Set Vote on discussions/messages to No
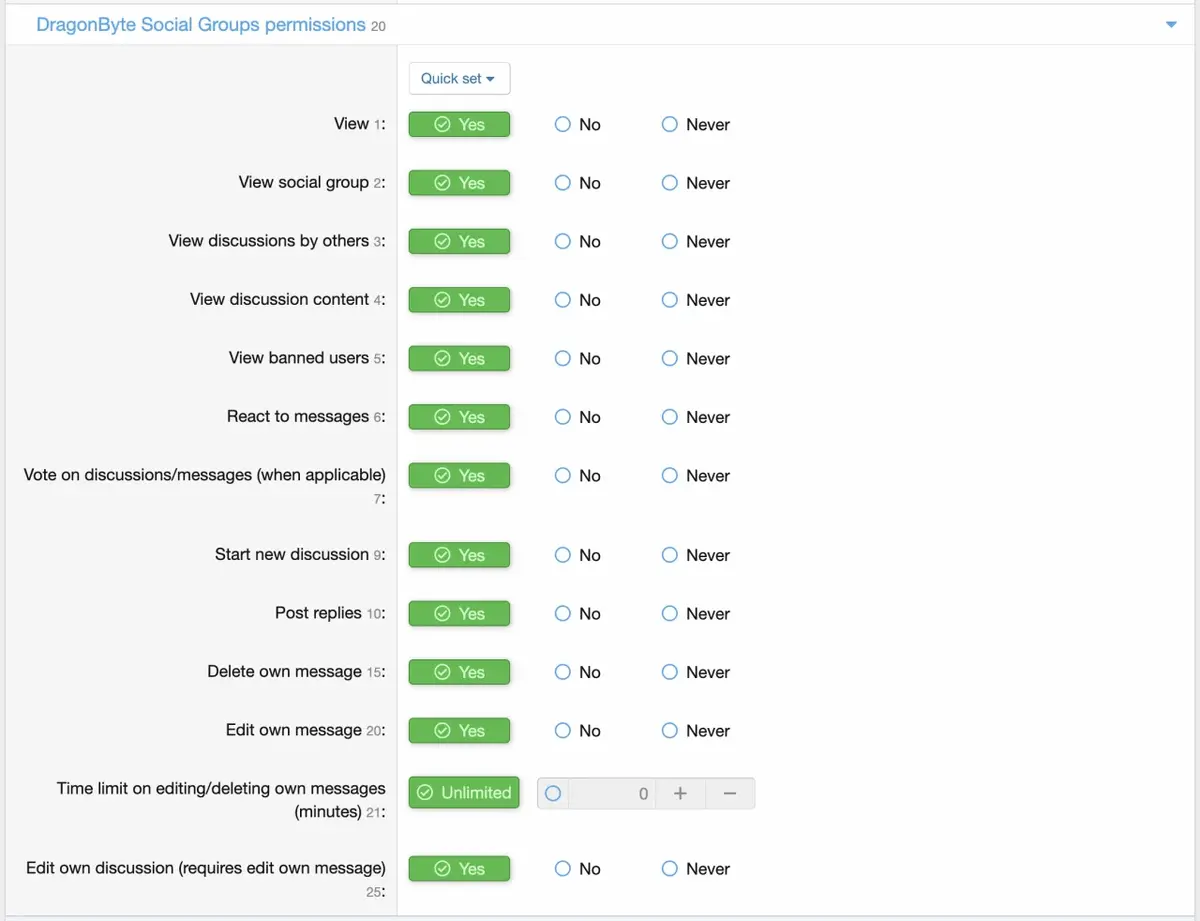The width and height of the screenshot is (1200, 921). pos(563,476)
